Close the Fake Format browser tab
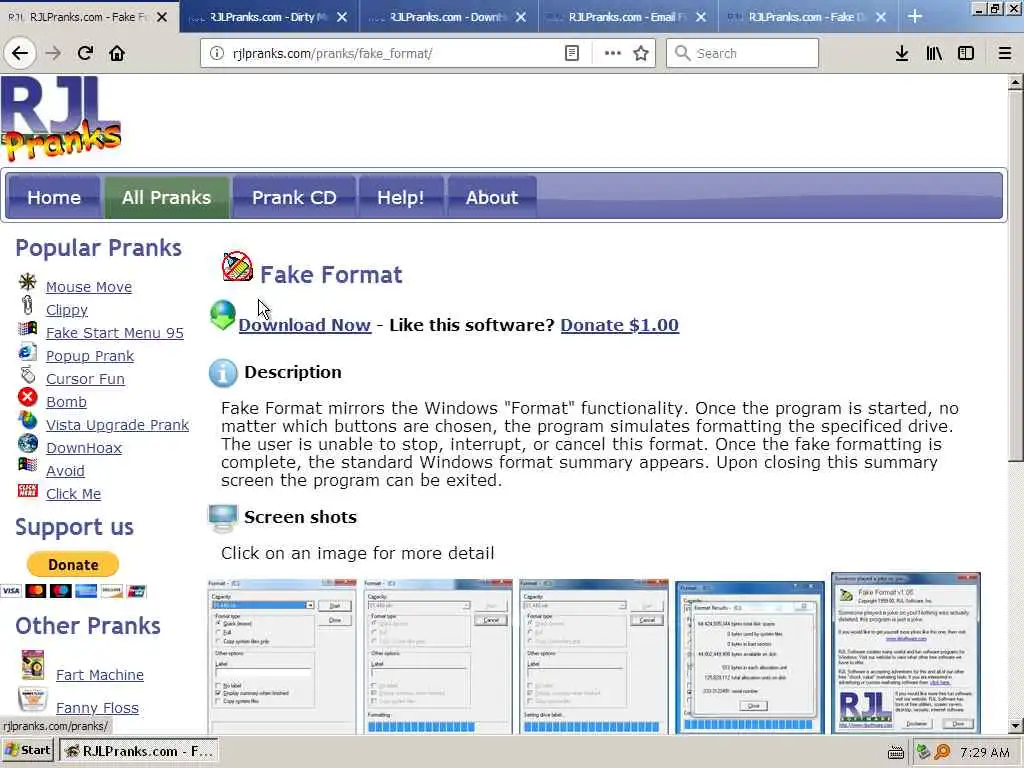Image resolution: width=1024 pixels, height=768 pixels. (162, 17)
